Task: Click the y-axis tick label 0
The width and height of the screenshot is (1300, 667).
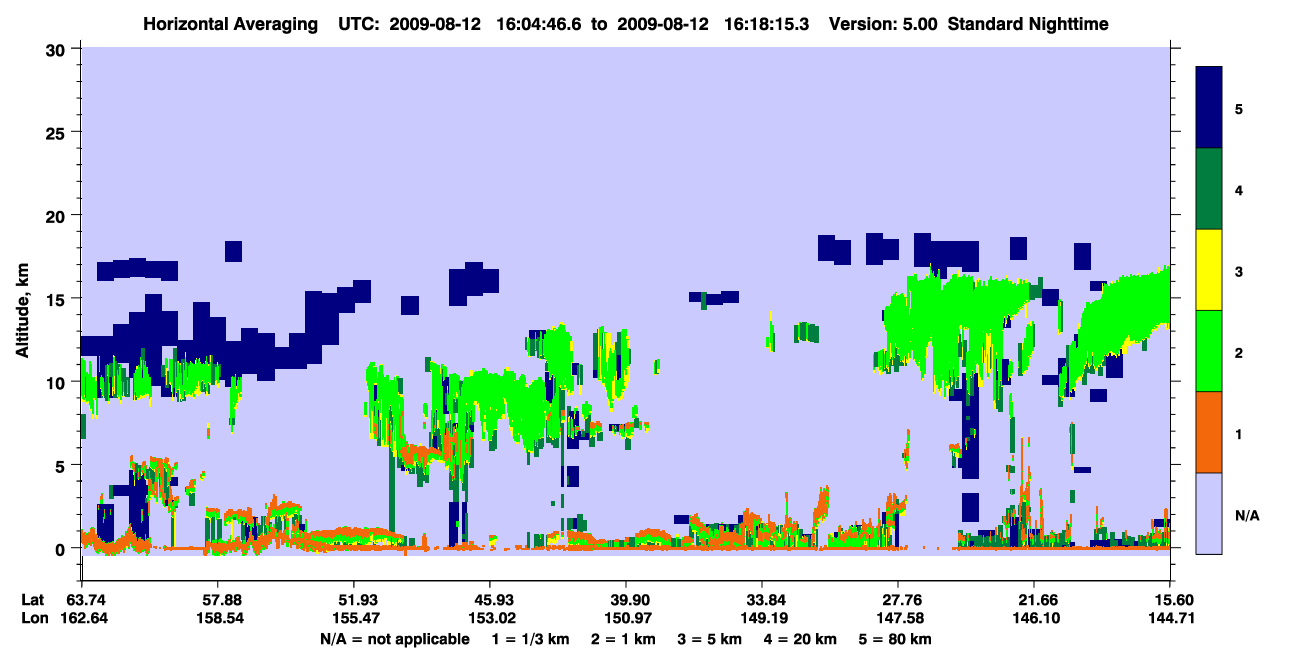Action: [x=62, y=548]
